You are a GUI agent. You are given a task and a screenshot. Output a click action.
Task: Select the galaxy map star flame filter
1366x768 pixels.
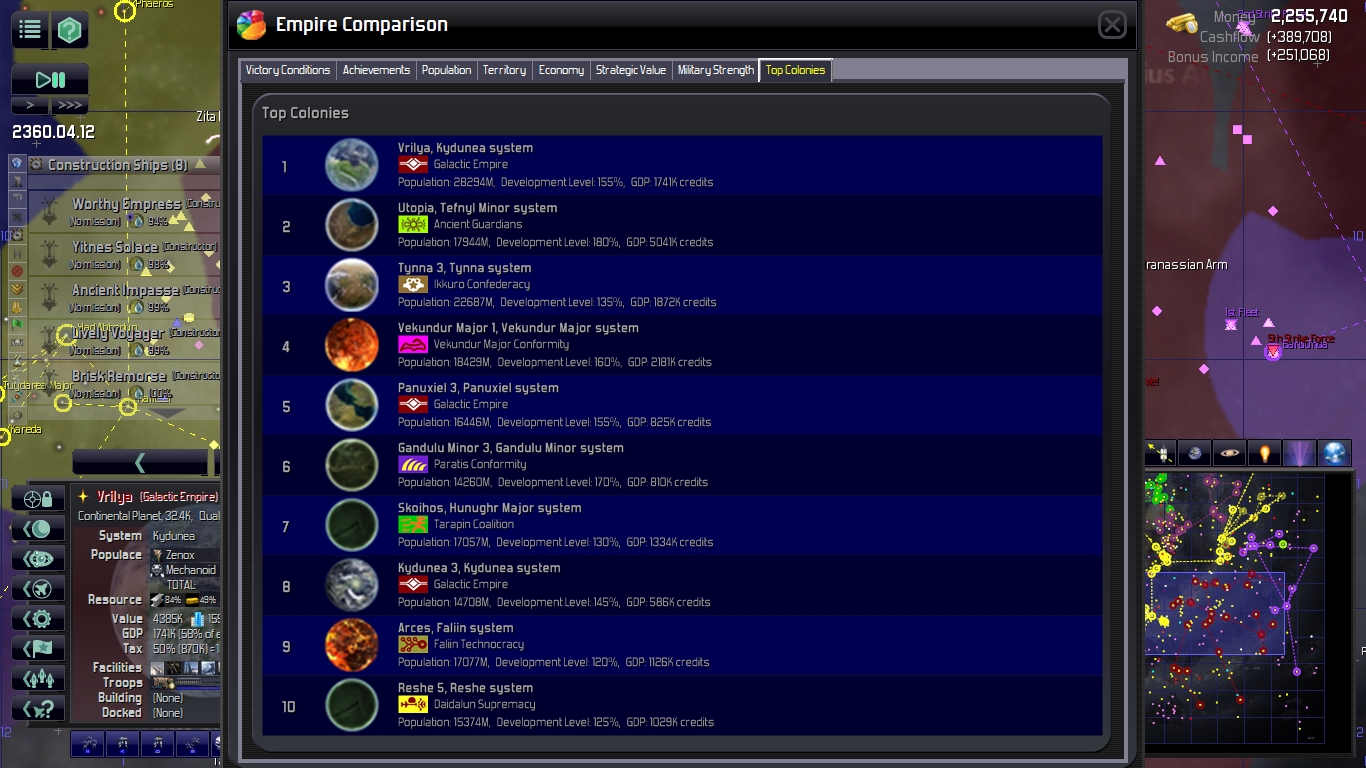tap(1265, 453)
